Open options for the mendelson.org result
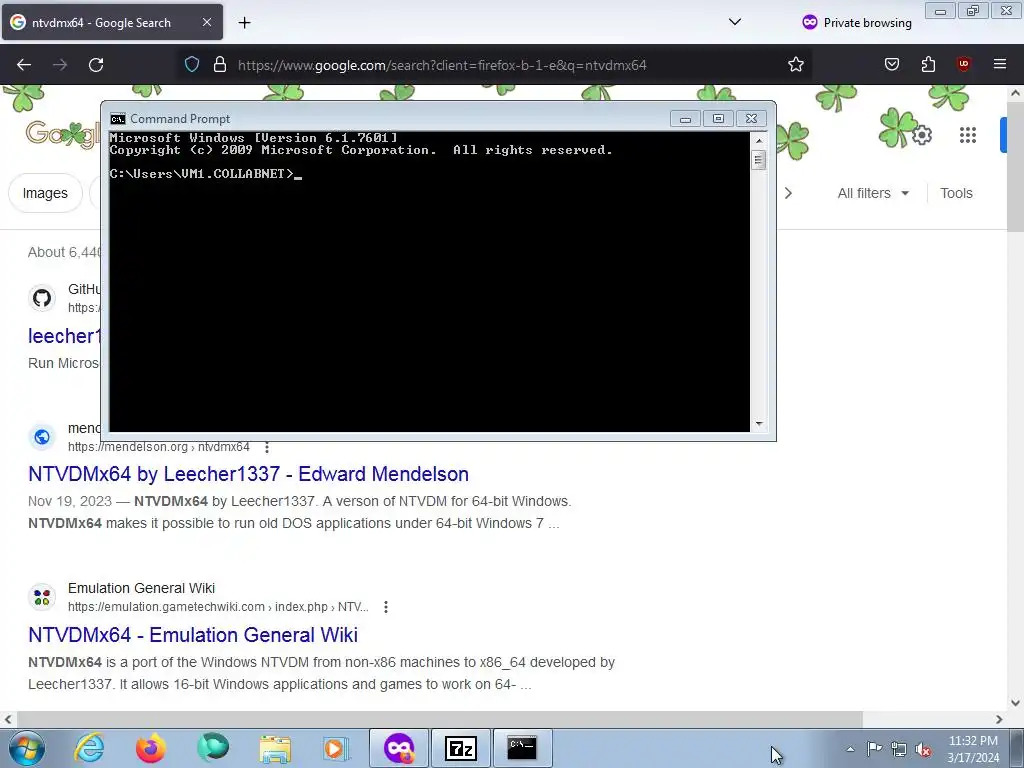Screen dimensions: 1024x768 (x=266, y=447)
